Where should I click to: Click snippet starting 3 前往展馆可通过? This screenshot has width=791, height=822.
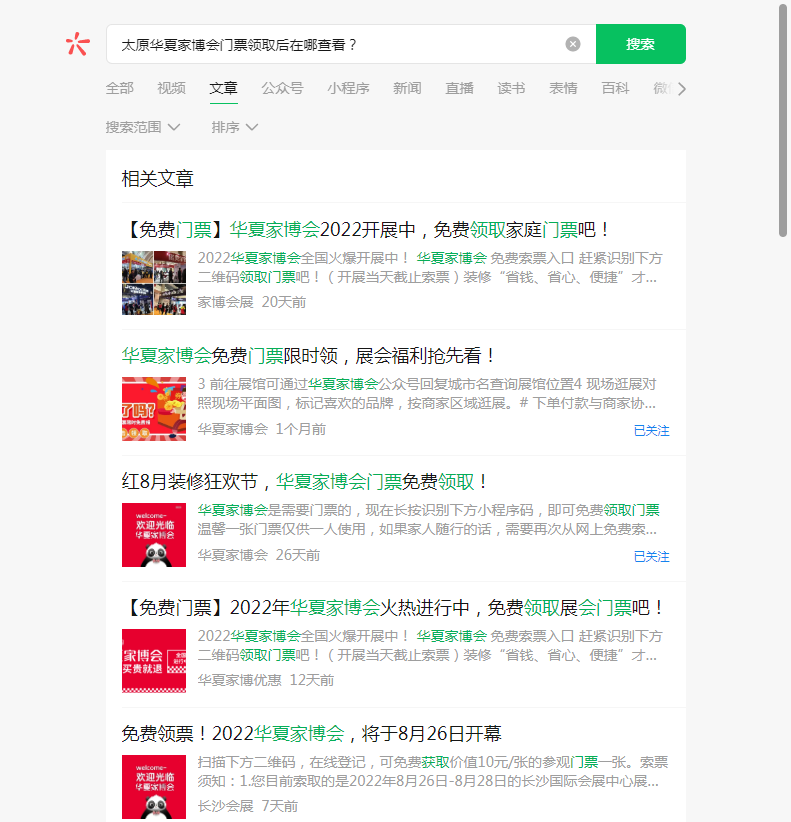click(x=427, y=394)
